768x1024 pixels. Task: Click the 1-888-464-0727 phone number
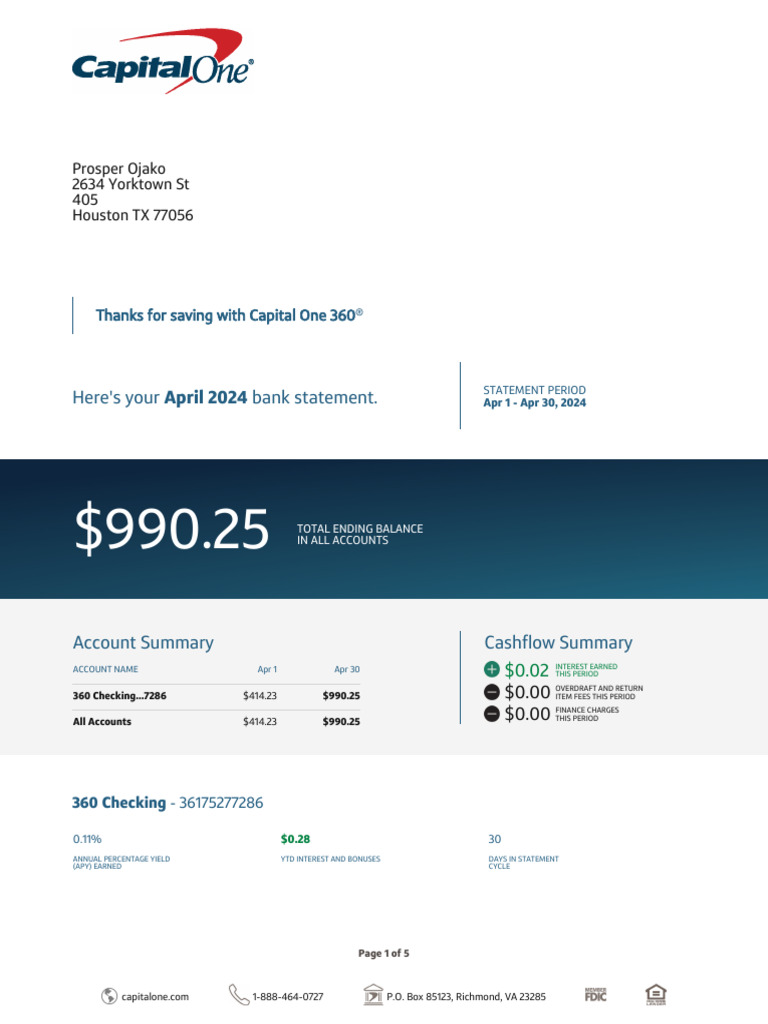[x=288, y=996]
